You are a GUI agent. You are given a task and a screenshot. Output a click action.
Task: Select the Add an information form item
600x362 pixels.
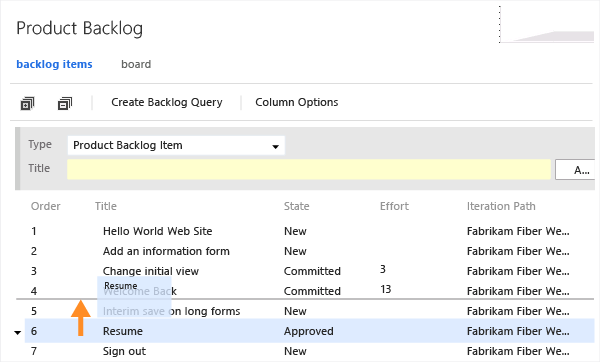coord(166,251)
